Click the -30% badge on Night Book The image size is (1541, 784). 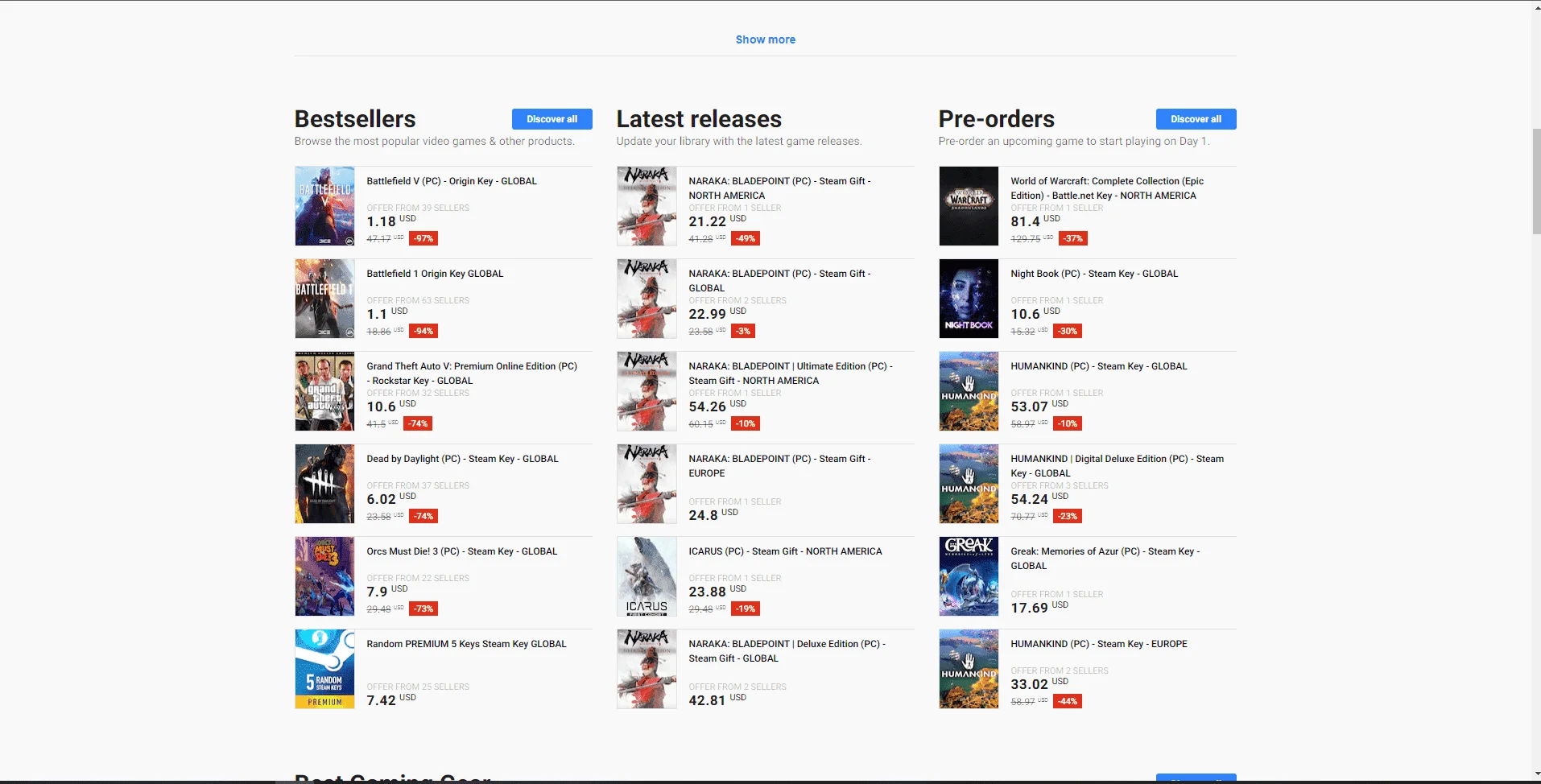[x=1068, y=331]
